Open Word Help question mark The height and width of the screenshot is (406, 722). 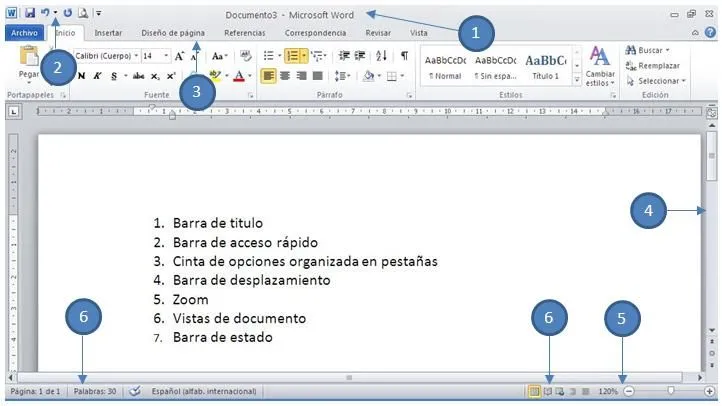[710, 33]
